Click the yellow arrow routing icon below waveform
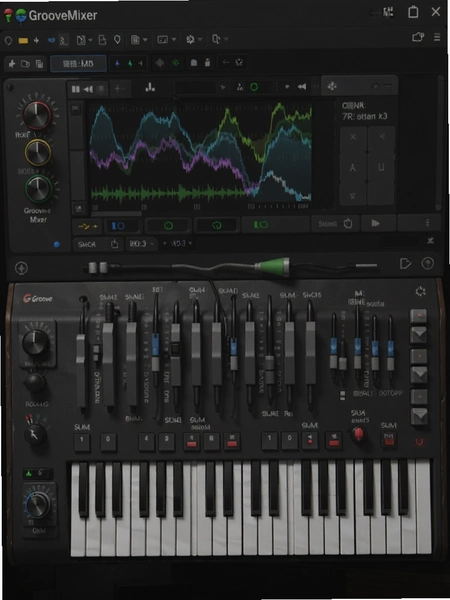 (x=88, y=227)
